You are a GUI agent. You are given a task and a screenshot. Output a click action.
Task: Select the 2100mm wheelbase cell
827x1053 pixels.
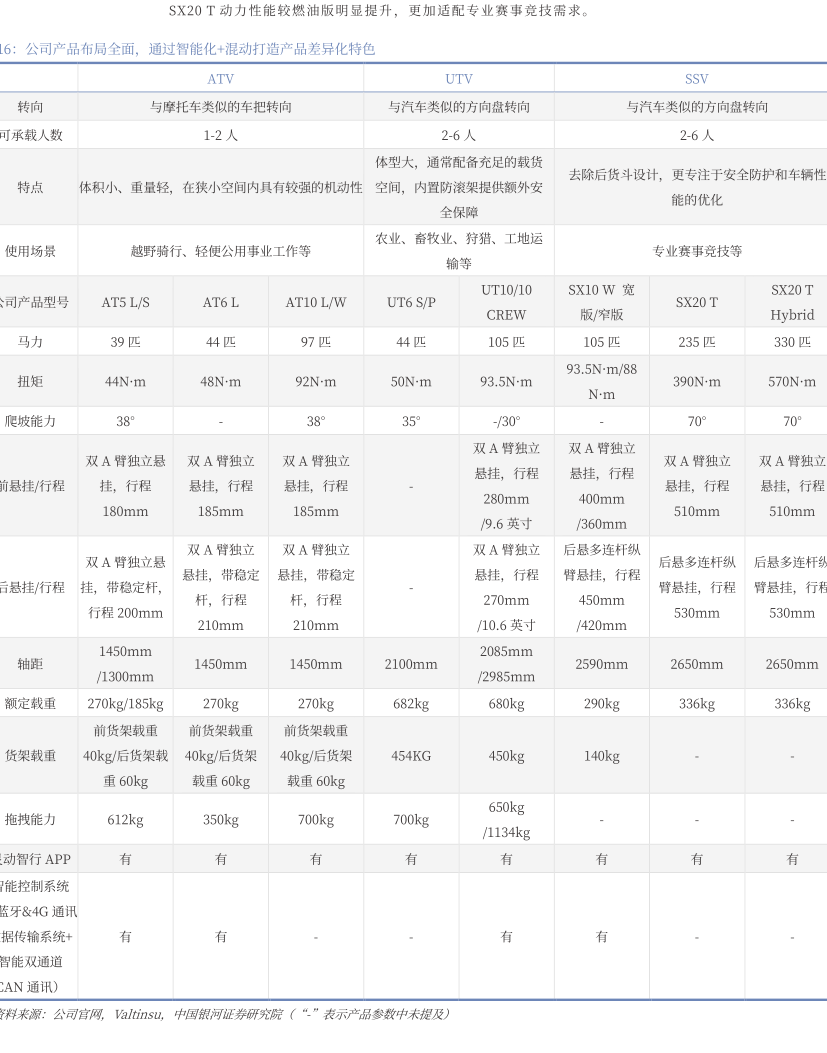[411, 664]
